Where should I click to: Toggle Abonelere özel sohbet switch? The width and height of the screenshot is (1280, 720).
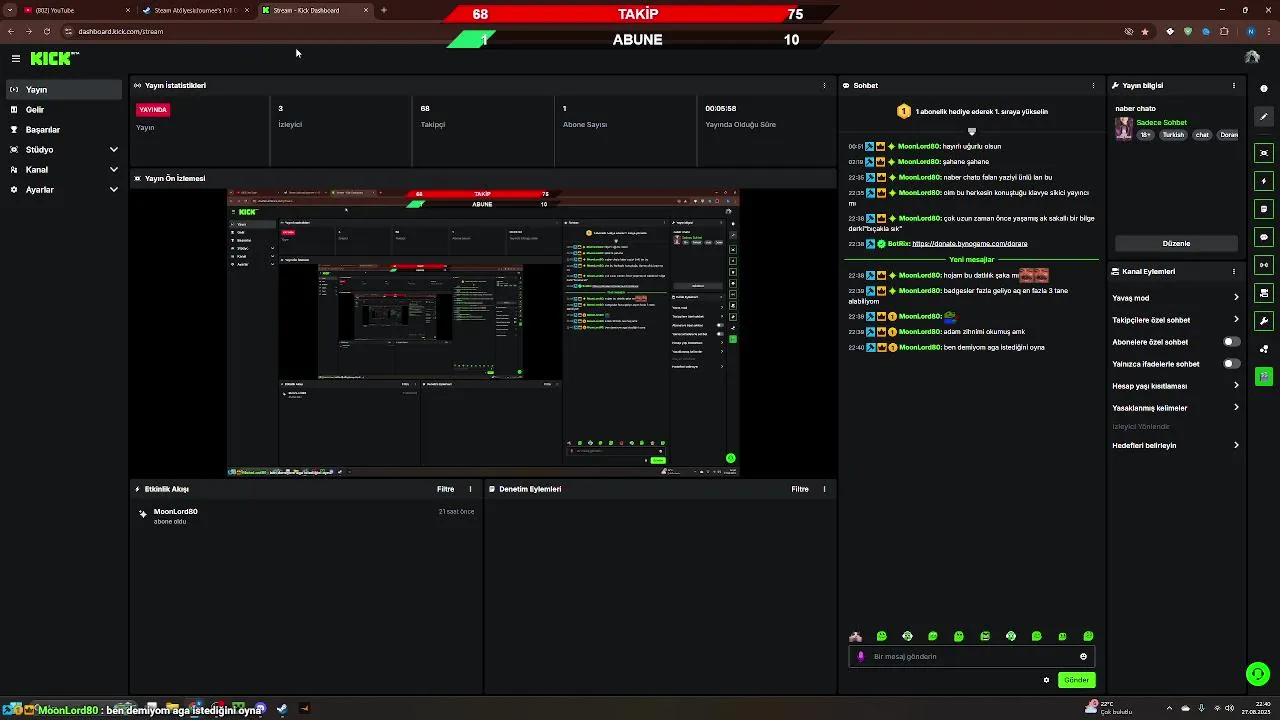point(1232,342)
